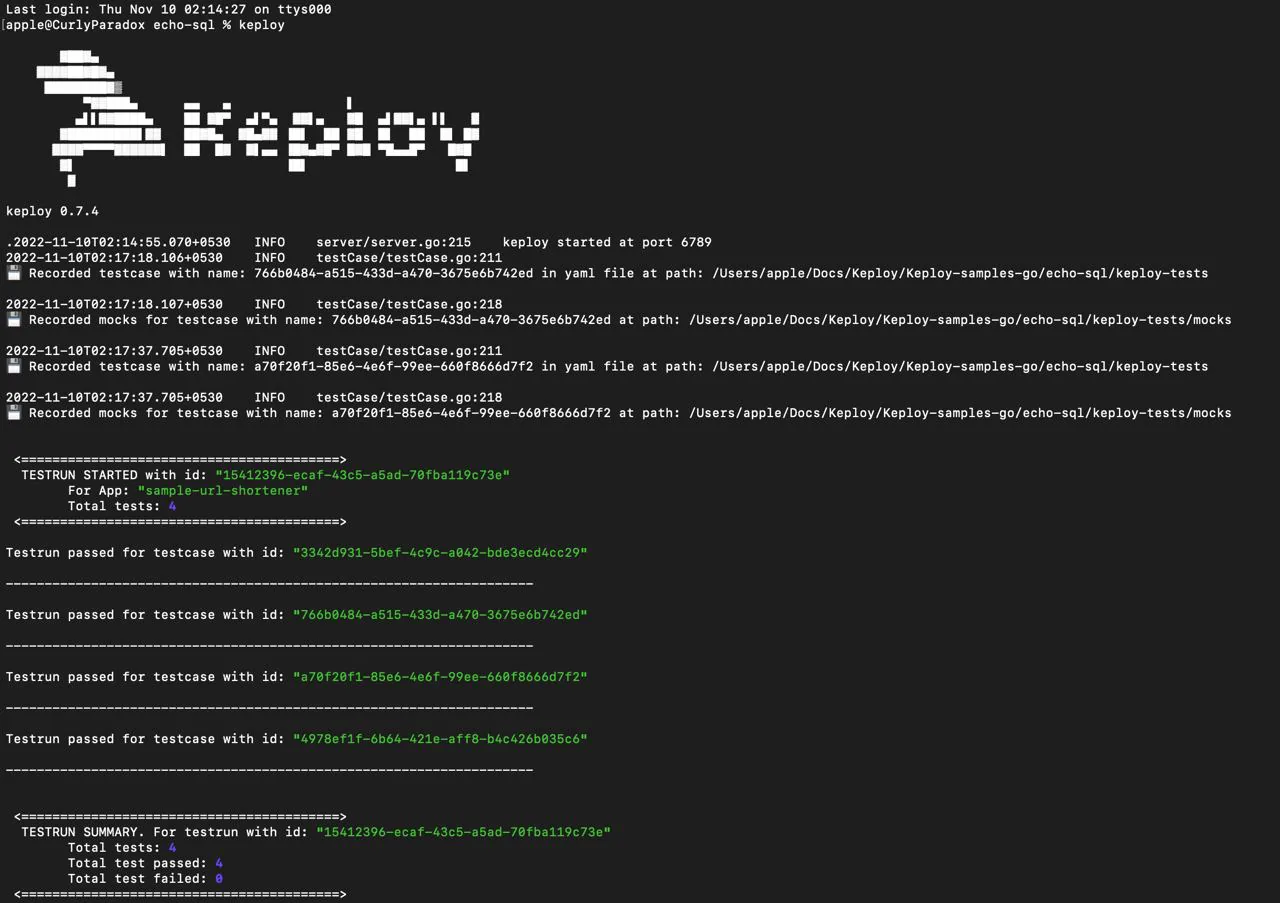Image resolution: width=1280 pixels, height=903 pixels.
Task: Click TESTRUN STARTED id '15412396-ecaf...' text
Action: point(362,475)
